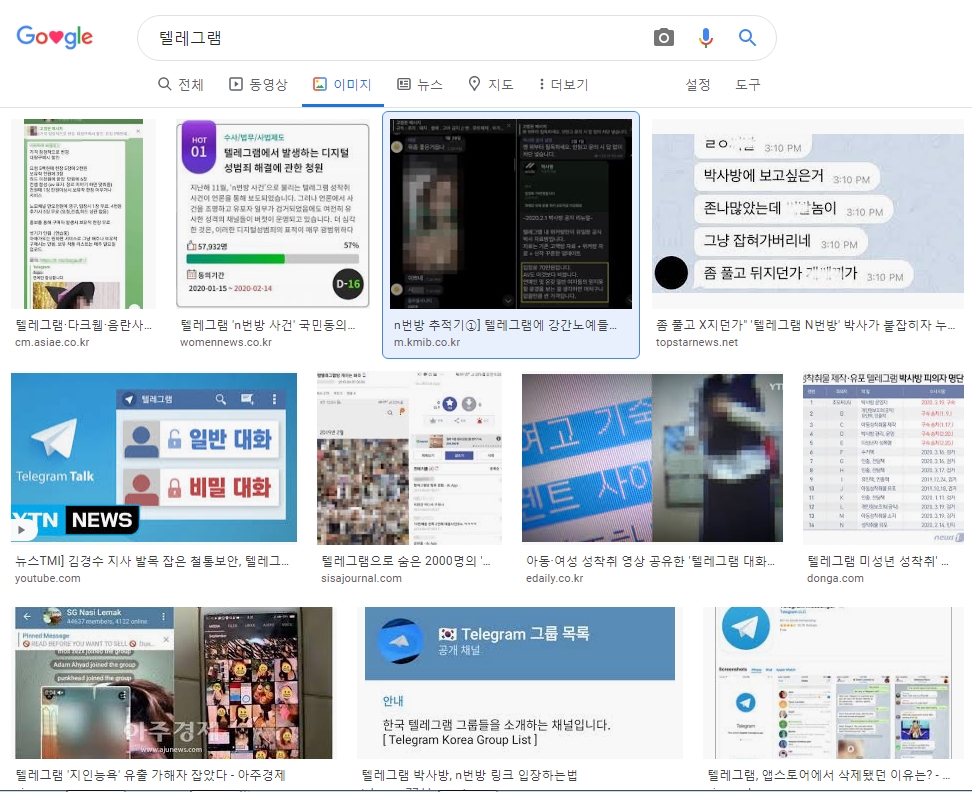Click caption 텔레그램으로 숨은 2000명의…

pos(406,561)
